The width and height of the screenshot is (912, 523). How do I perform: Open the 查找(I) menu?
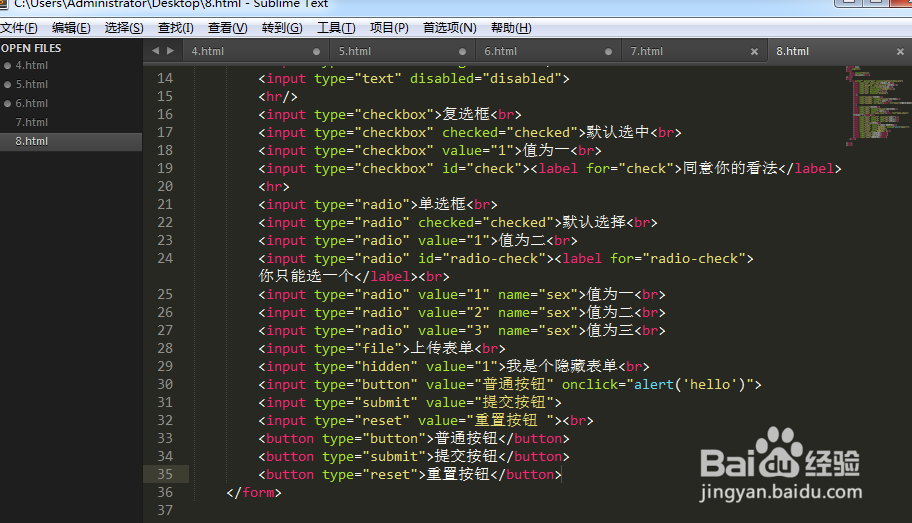tap(175, 27)
